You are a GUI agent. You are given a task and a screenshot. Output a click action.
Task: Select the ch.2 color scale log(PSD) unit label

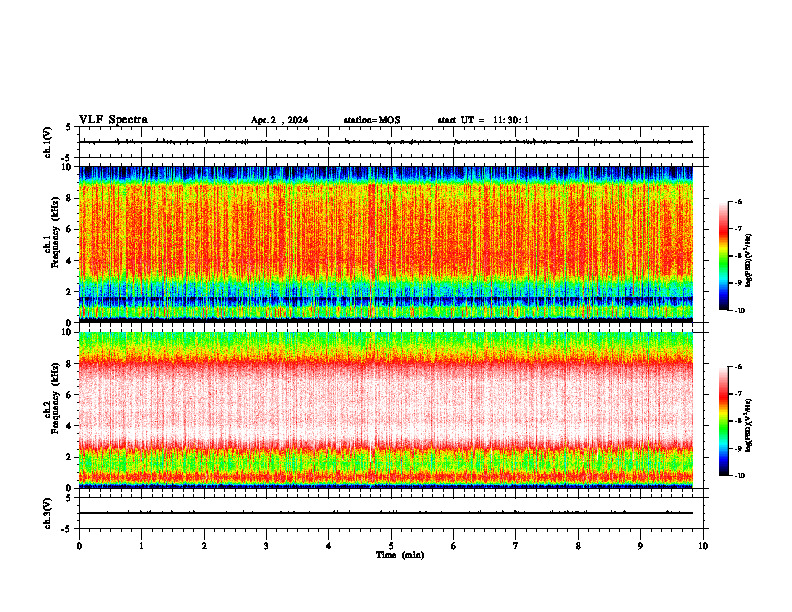(749, 425)
